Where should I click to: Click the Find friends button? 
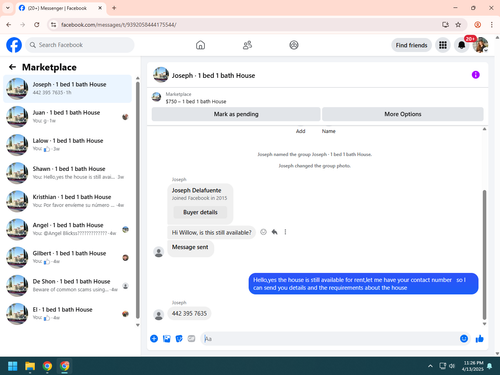411,45
